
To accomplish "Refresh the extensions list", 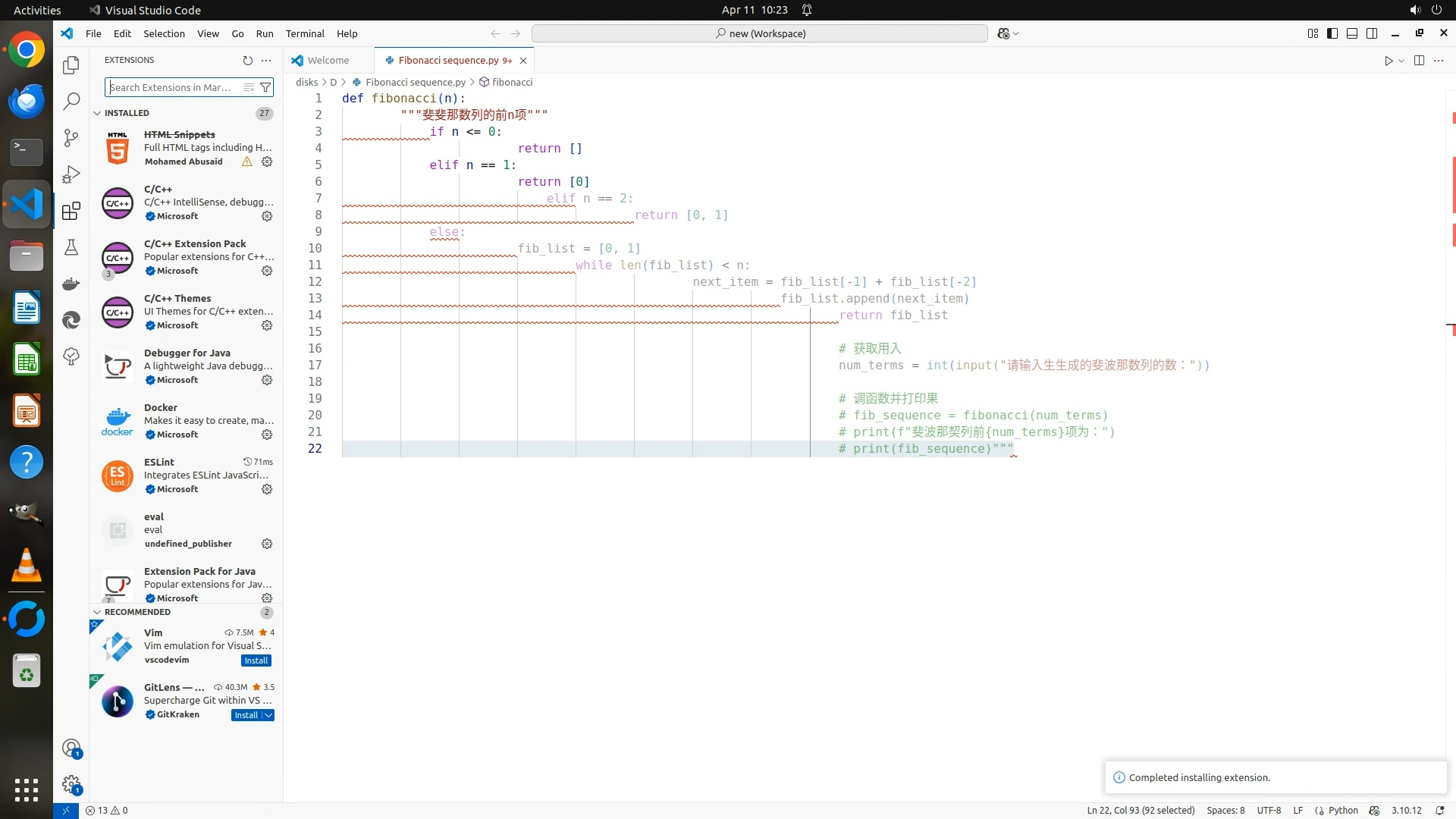I will [247, 60].
